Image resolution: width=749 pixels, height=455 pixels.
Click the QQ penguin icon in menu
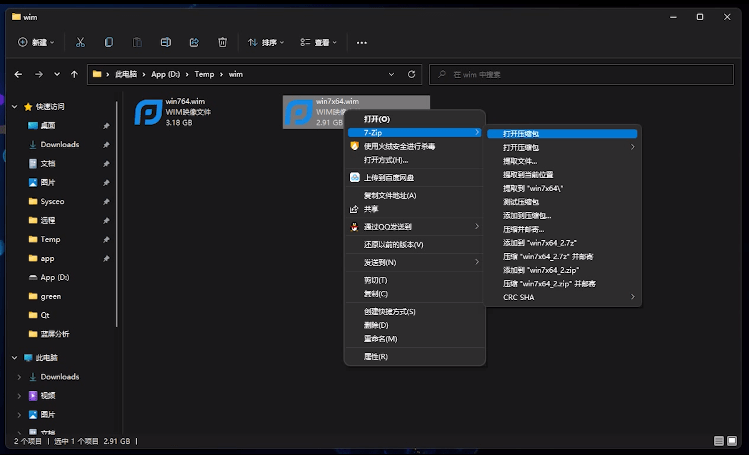(354, 227)
